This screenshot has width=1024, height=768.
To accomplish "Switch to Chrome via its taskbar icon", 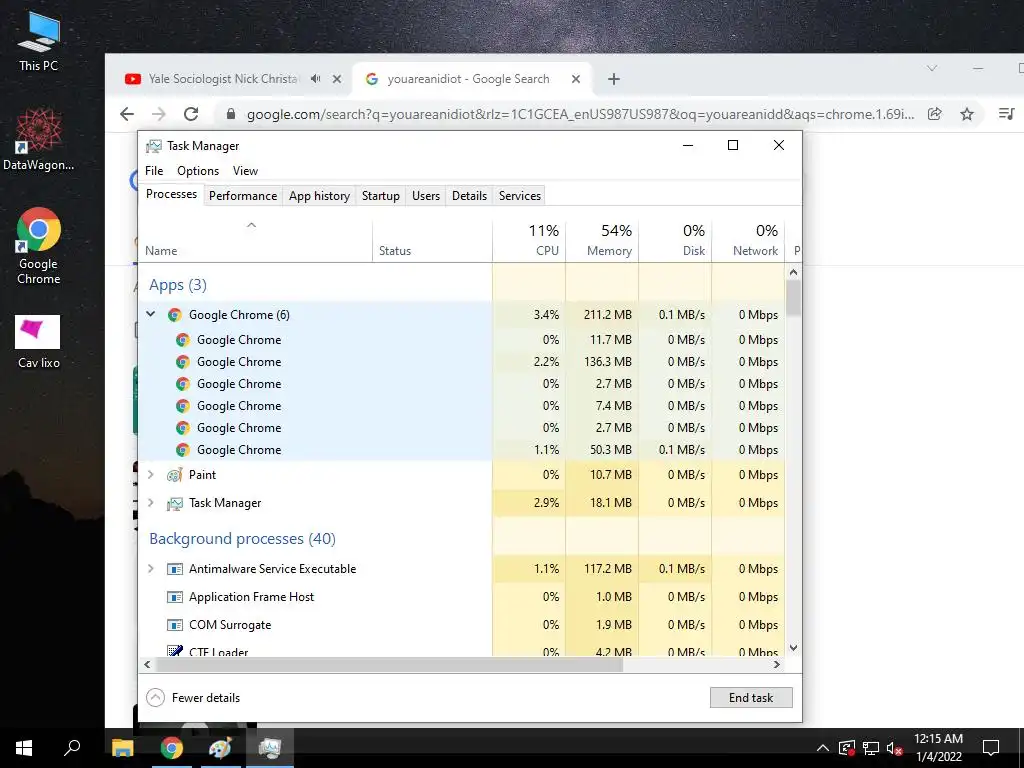I will pos(172,748).
